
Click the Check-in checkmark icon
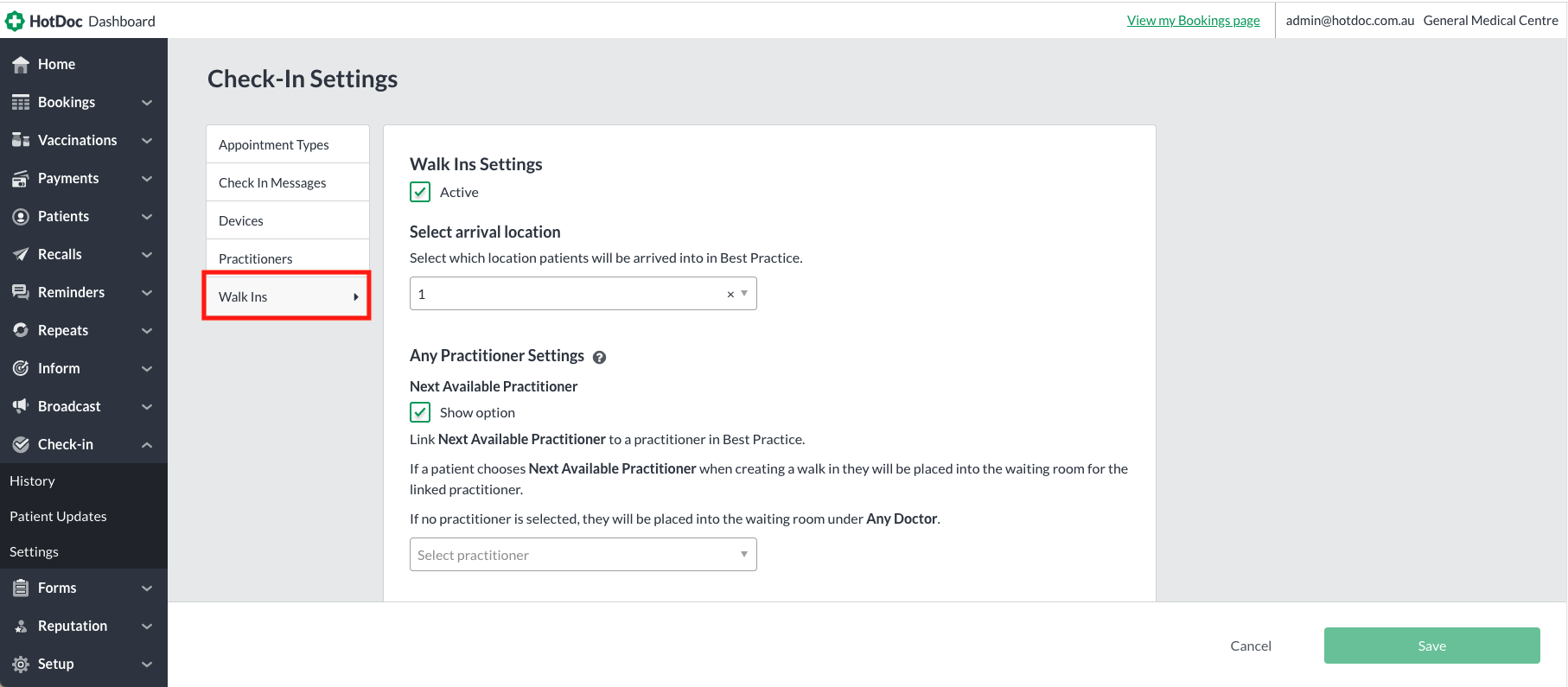tap(21, 444)
